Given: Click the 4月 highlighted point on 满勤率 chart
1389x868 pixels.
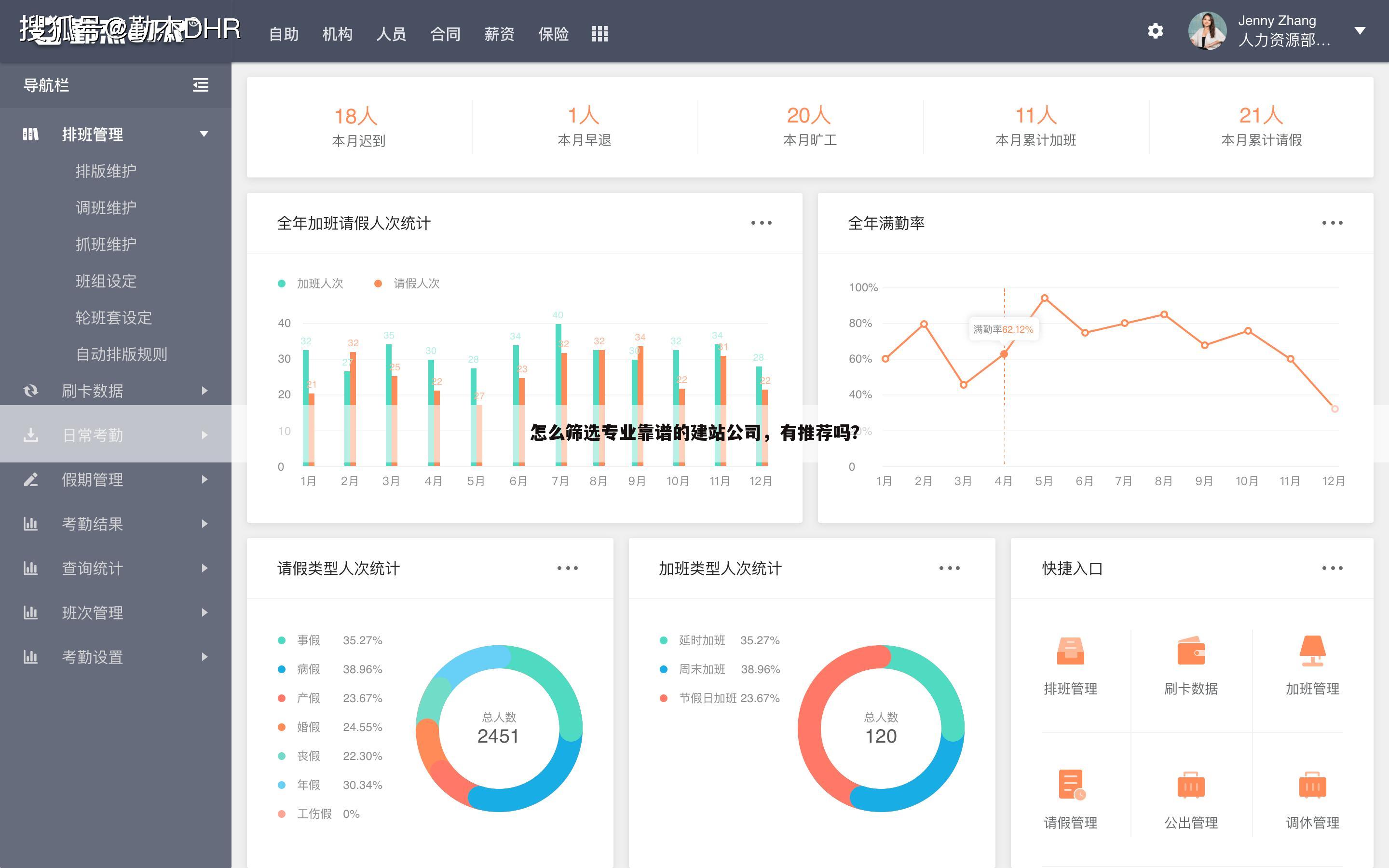Looking at the screenshot, I should pos(1004,354).
